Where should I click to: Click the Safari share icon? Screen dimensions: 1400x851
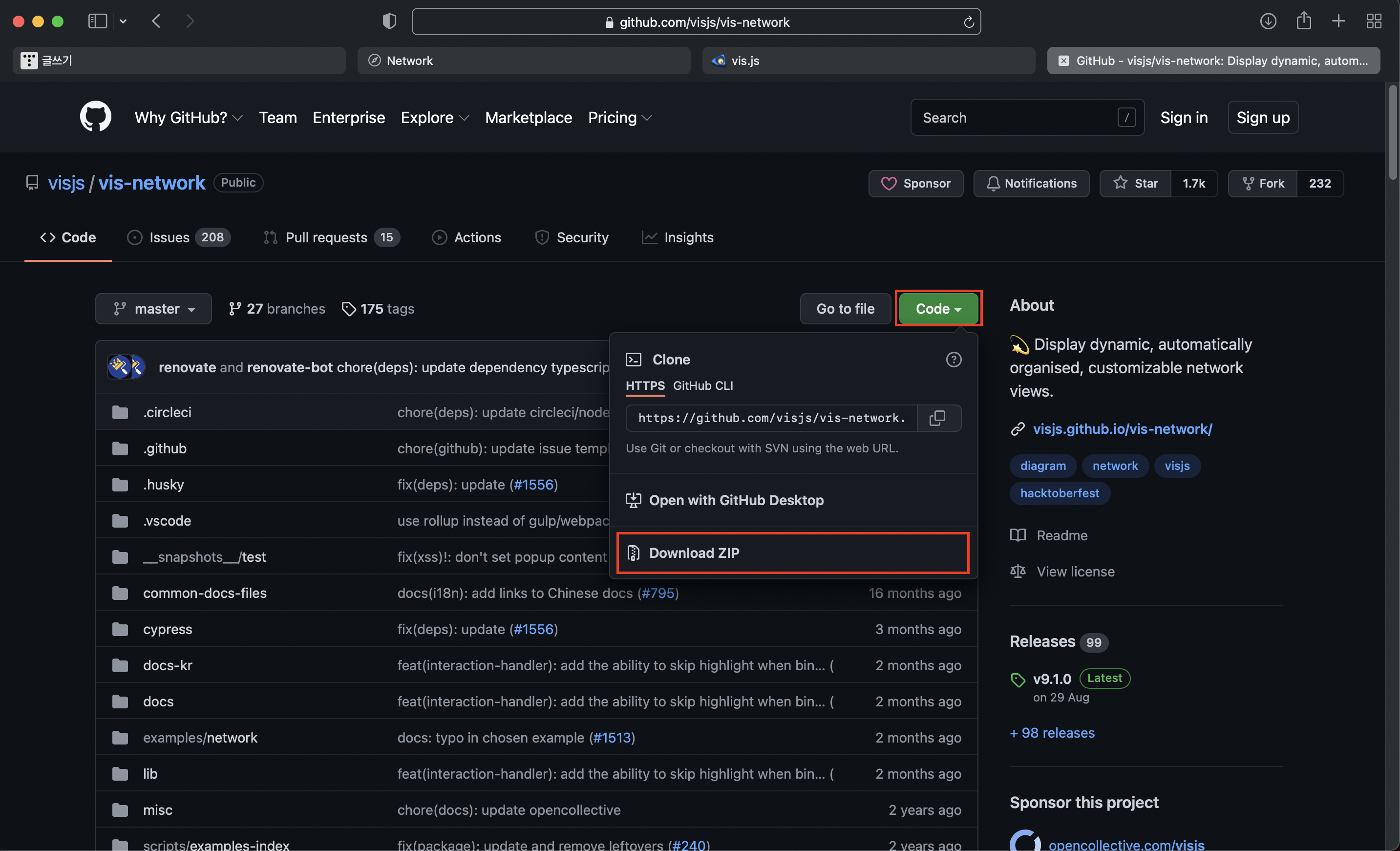point(1303,21)
